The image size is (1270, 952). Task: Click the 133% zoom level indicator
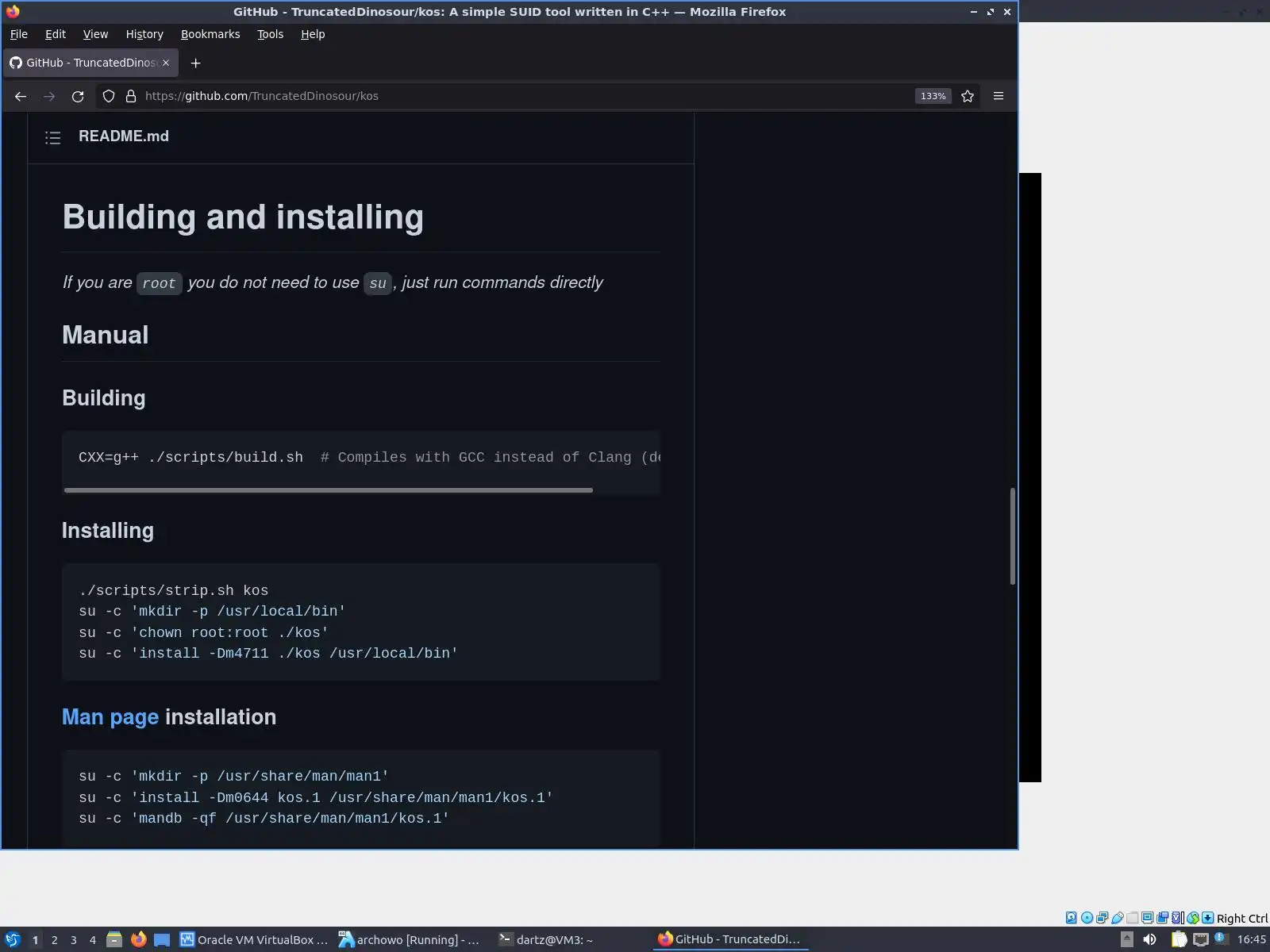tap(933, 96)
